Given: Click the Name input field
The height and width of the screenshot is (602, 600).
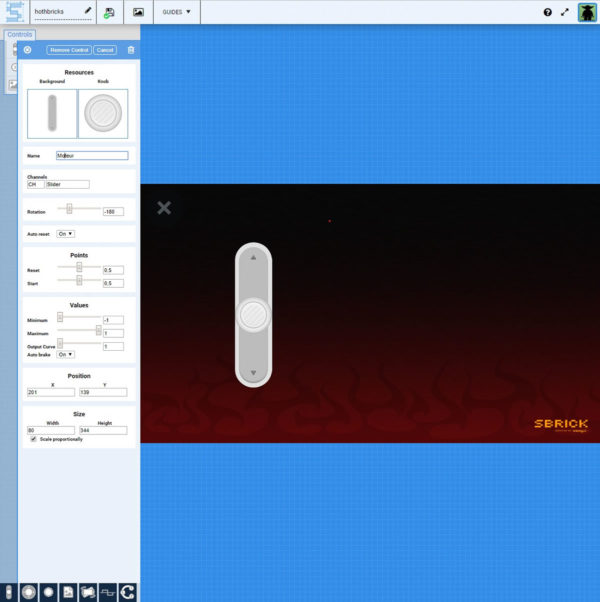Looking at the screenshot, I should pyautogui.click(x=92, y=156).
